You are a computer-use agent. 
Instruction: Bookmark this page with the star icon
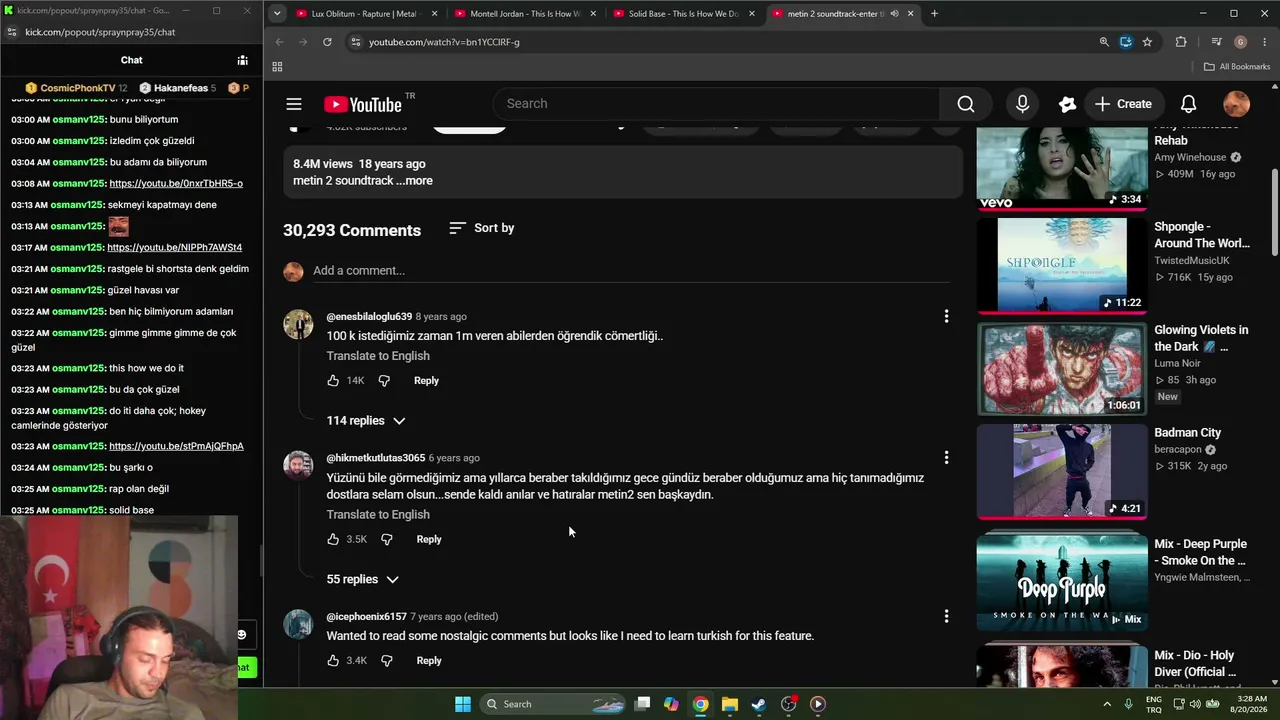[1147, 42]
